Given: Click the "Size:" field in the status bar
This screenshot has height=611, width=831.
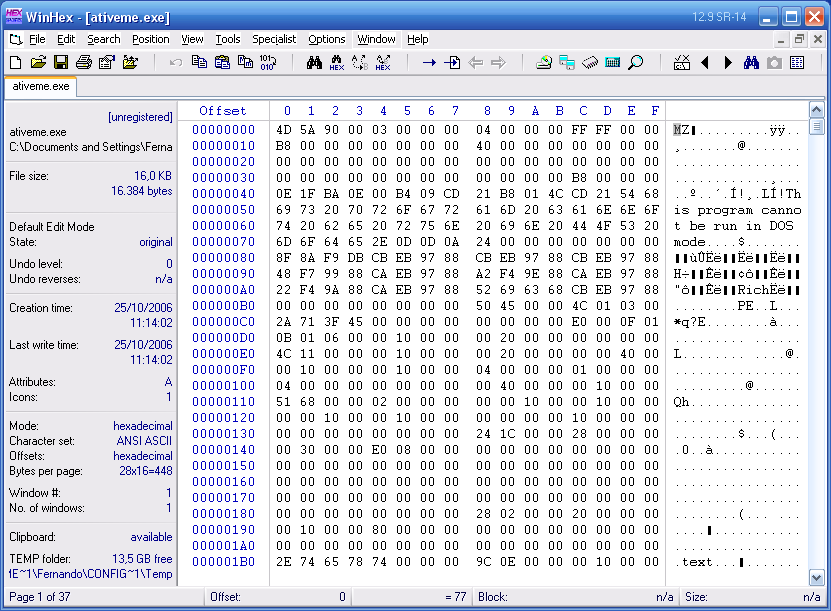Looking at the screenshot, I should coord(753,597).
